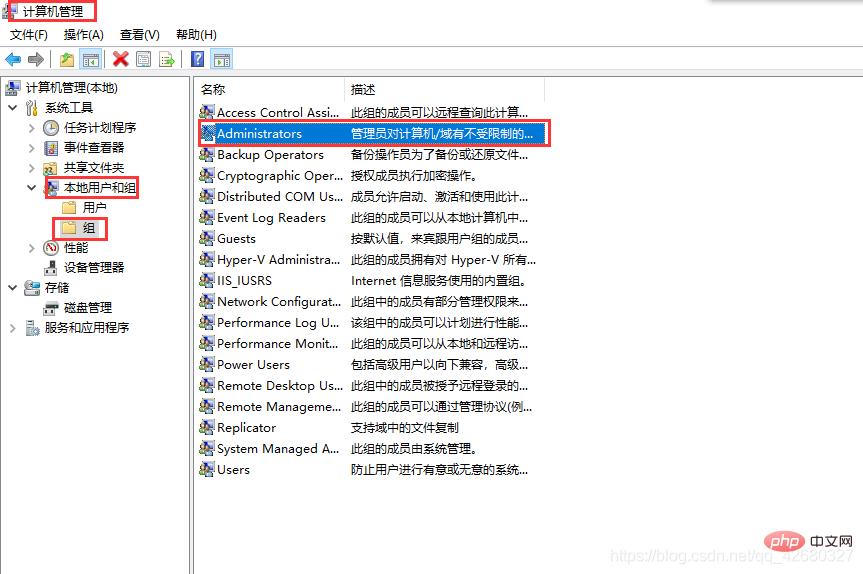Viewport: 863px width, 574px height.
Task: Toggle the Show/Hide Action Pane icon
Action: [x=222, y=59]
